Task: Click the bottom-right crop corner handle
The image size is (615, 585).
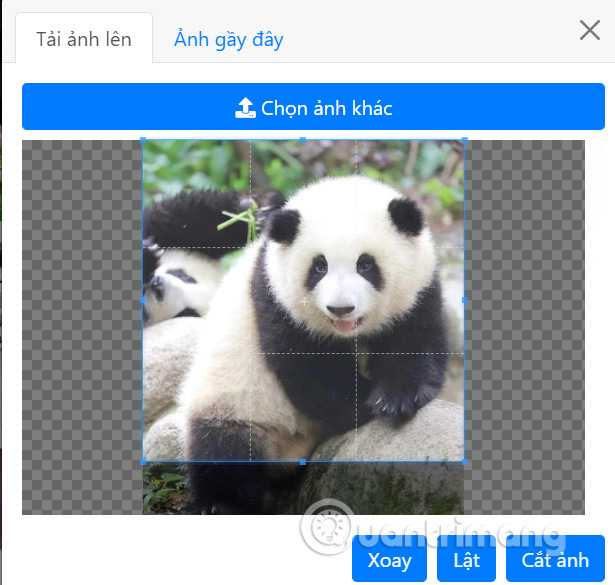Action: point(465,462)
